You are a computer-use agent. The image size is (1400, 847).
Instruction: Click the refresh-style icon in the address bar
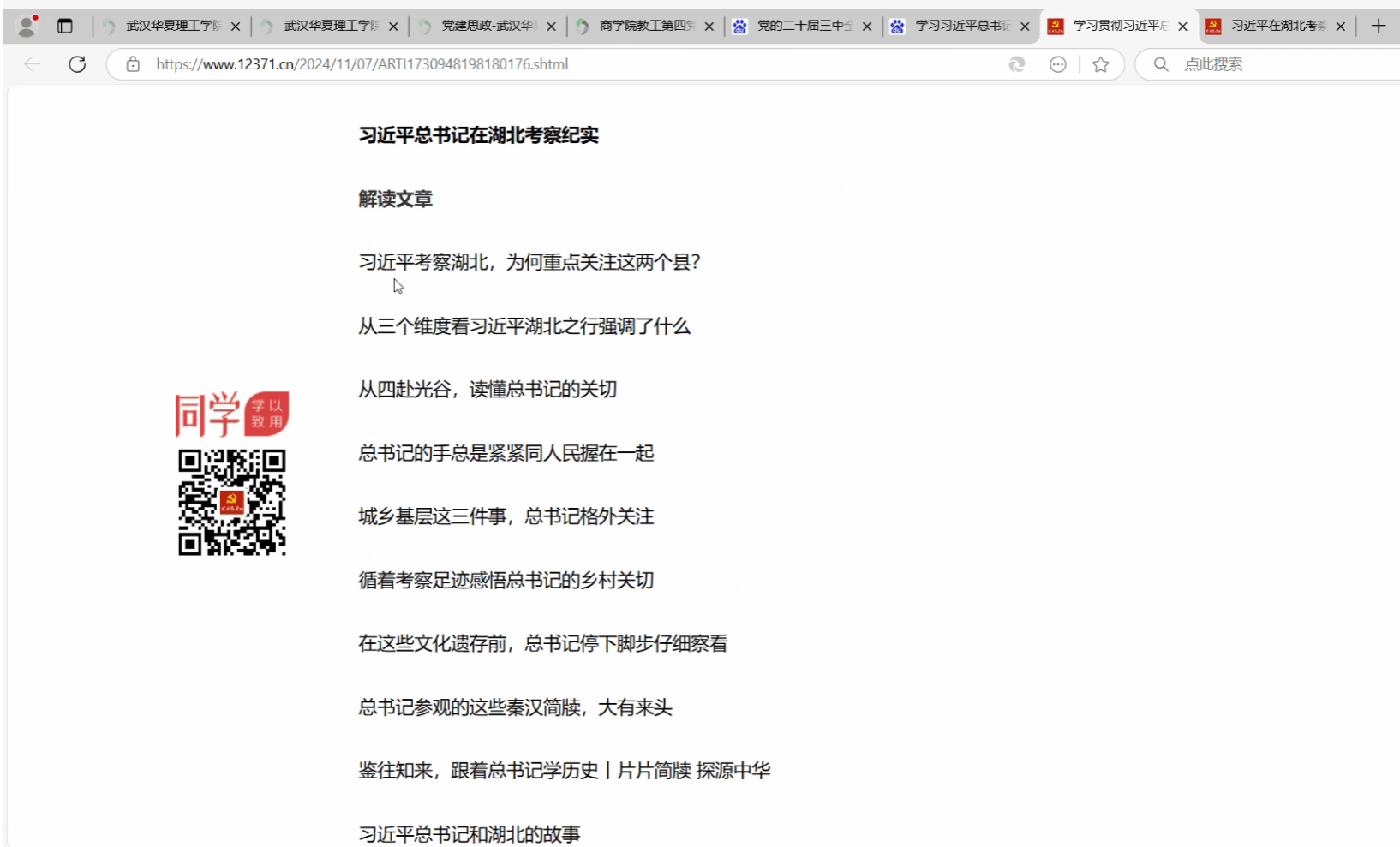tap(1017, 64)
